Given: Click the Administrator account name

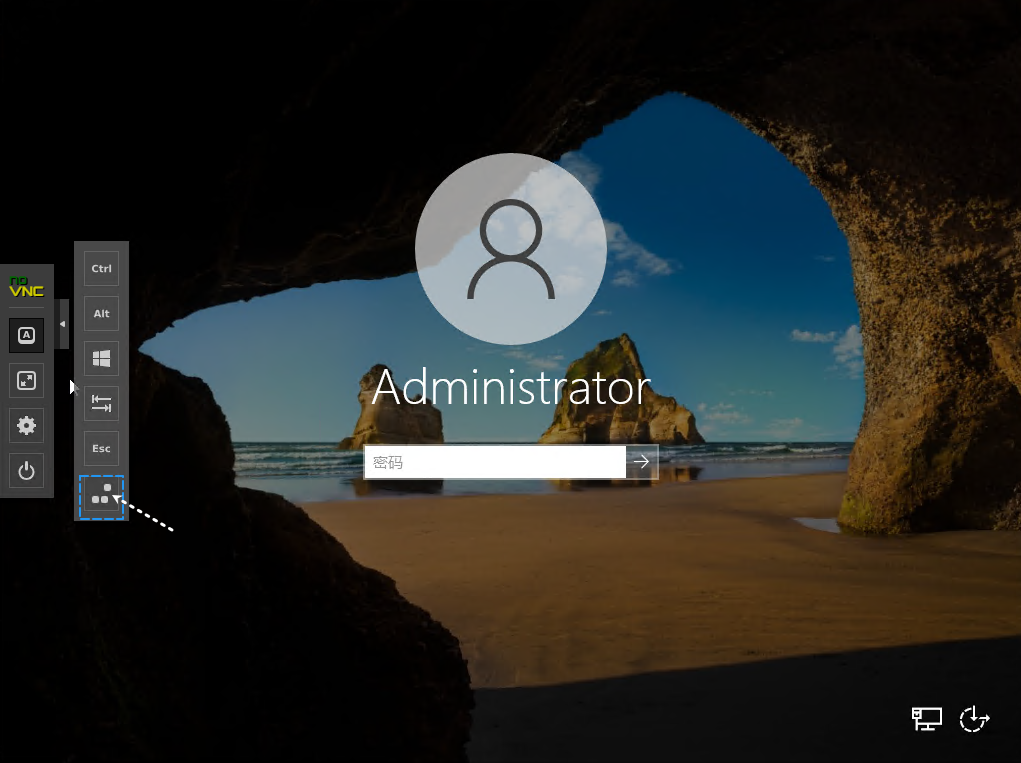Looking at the screenshot, I should pos(510,389).
